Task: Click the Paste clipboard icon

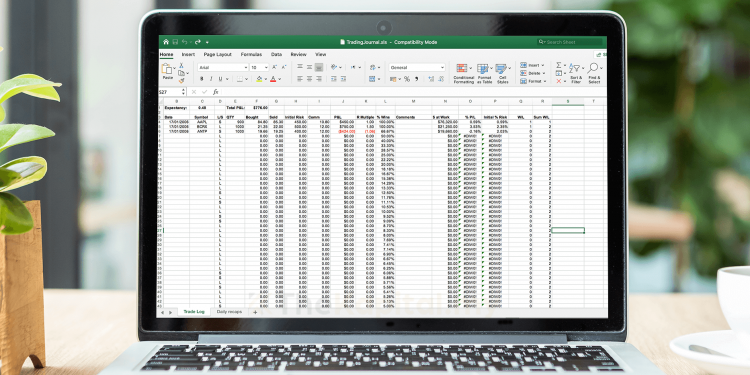Action: [x=167, y=69]
